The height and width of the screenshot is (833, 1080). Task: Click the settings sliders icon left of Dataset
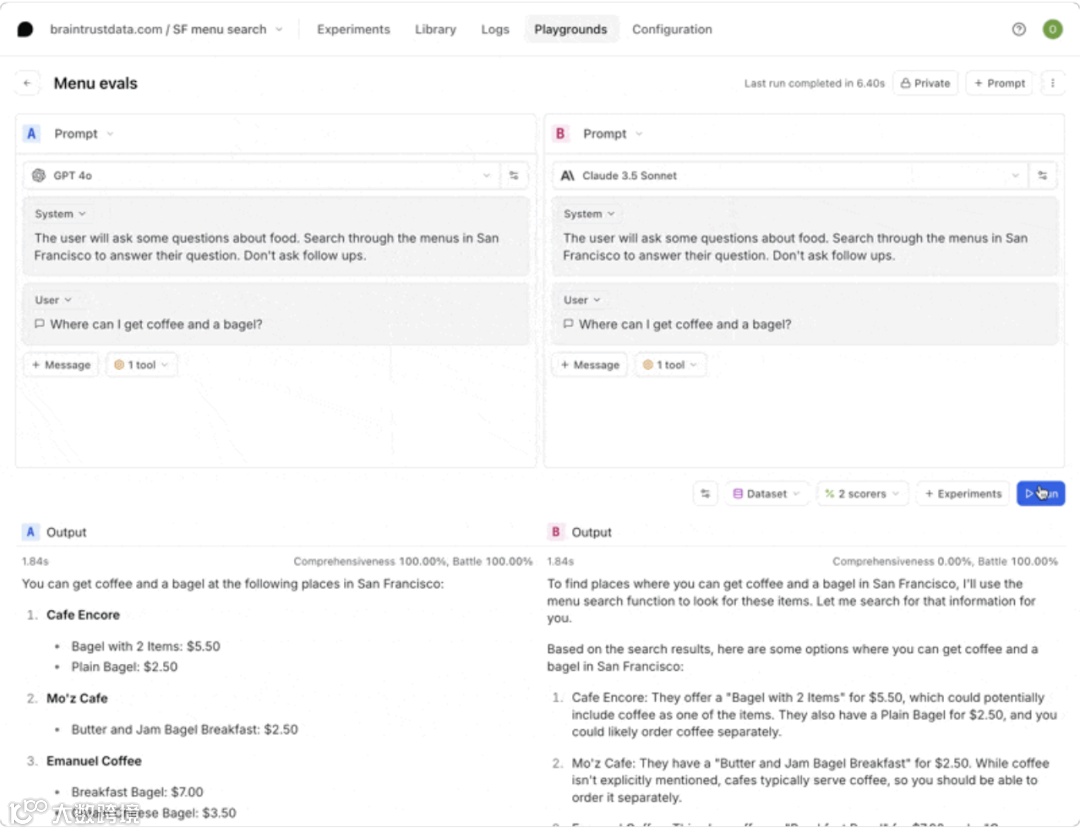pos(705,494)
